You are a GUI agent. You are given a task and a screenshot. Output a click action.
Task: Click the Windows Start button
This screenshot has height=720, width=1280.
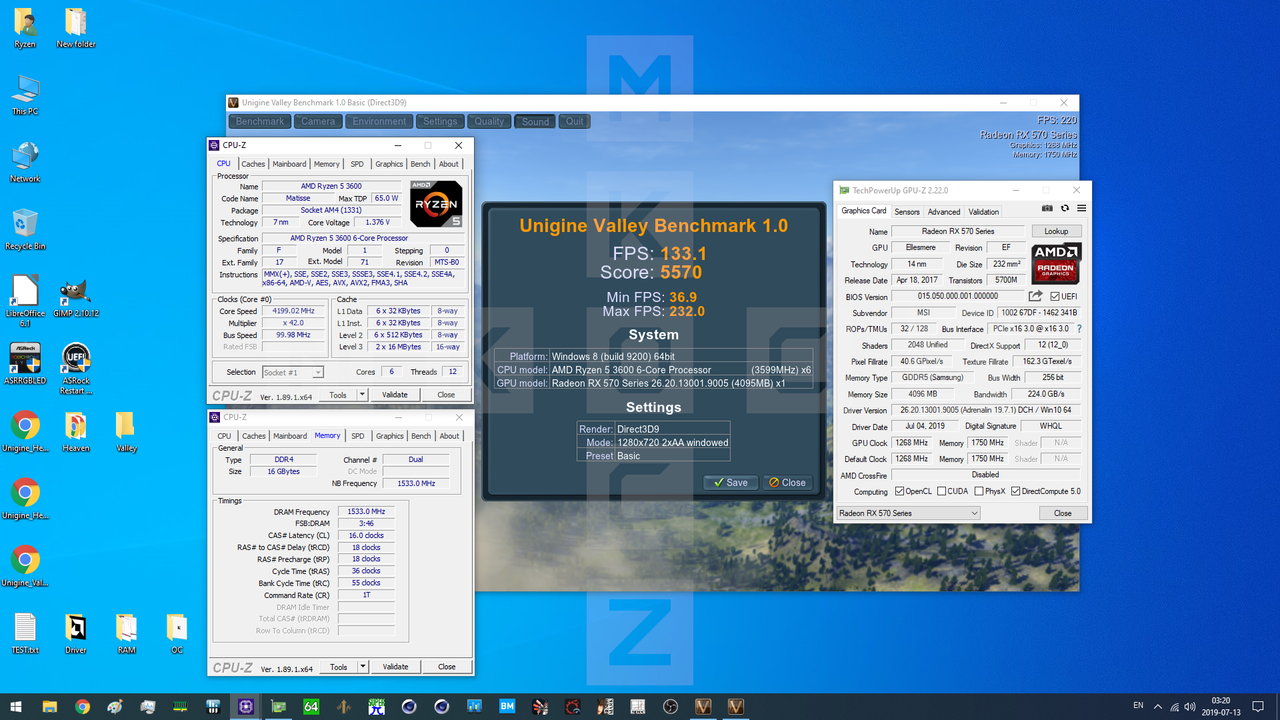[16, 706]
